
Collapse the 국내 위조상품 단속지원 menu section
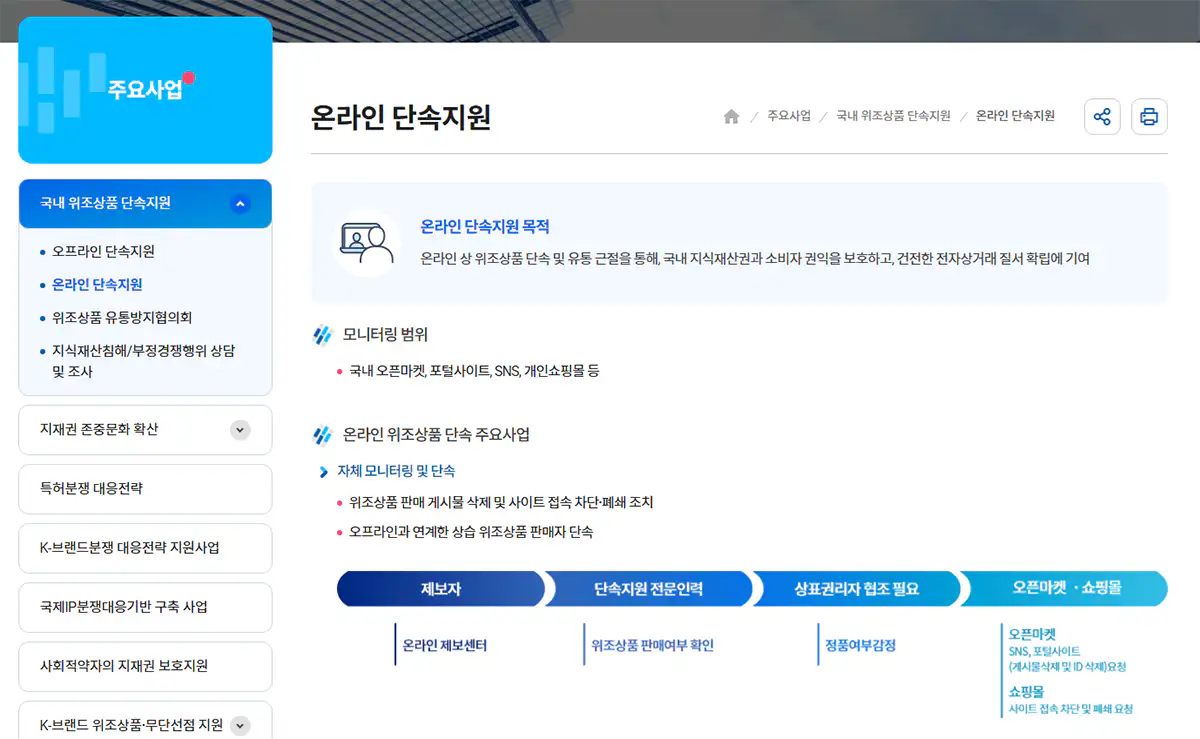point(239,203)
